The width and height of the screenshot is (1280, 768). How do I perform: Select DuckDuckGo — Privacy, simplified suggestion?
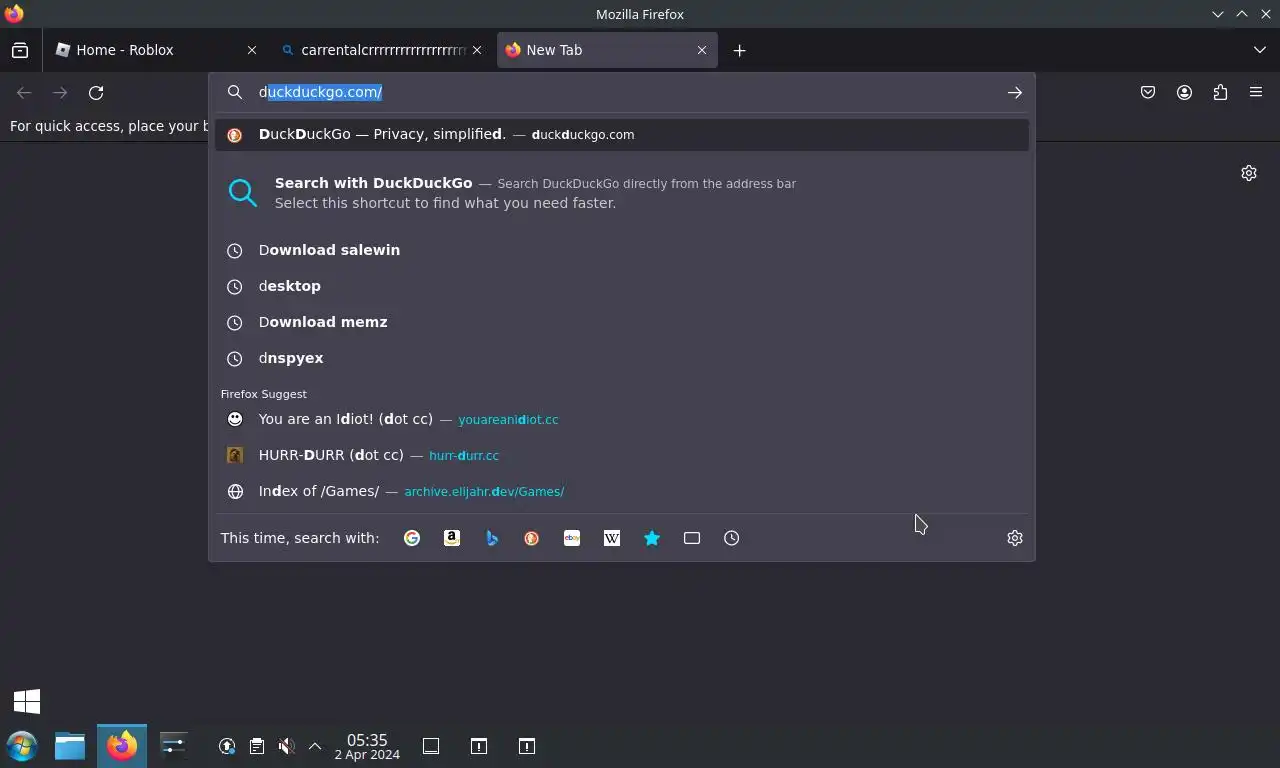(622, 134)
